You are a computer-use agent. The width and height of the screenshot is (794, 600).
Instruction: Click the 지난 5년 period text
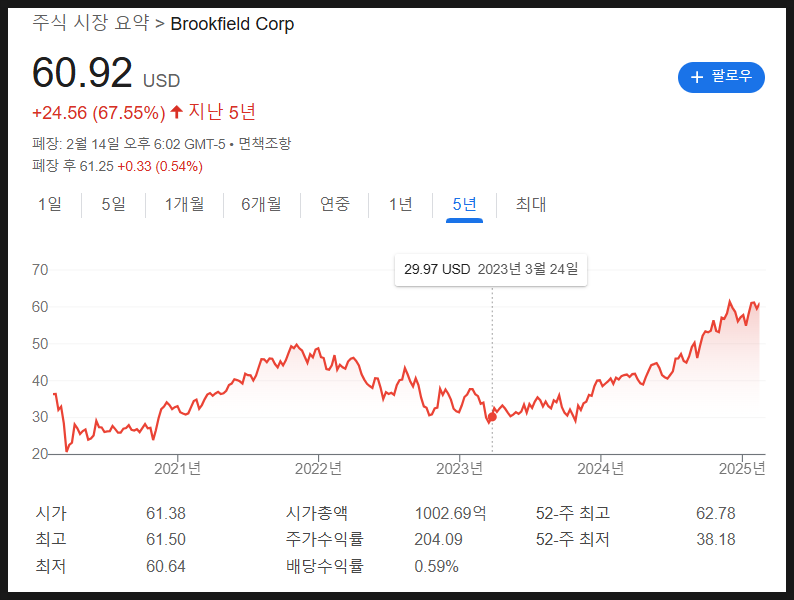[x=222, y=112]
